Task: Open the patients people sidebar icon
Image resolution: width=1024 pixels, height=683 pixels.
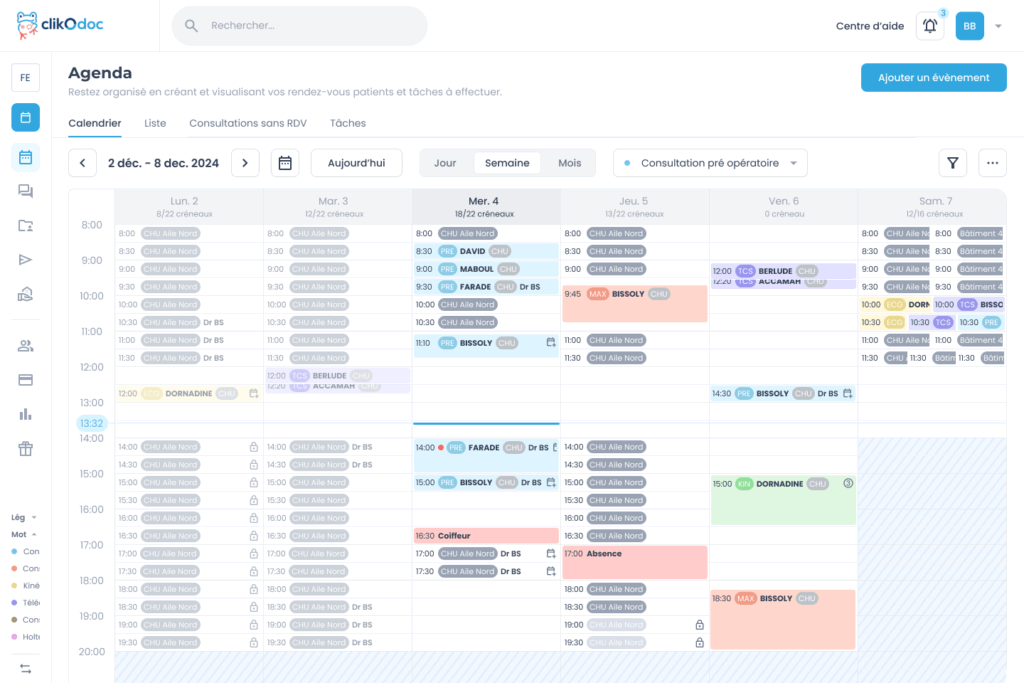Action: (x=25, y=346)
